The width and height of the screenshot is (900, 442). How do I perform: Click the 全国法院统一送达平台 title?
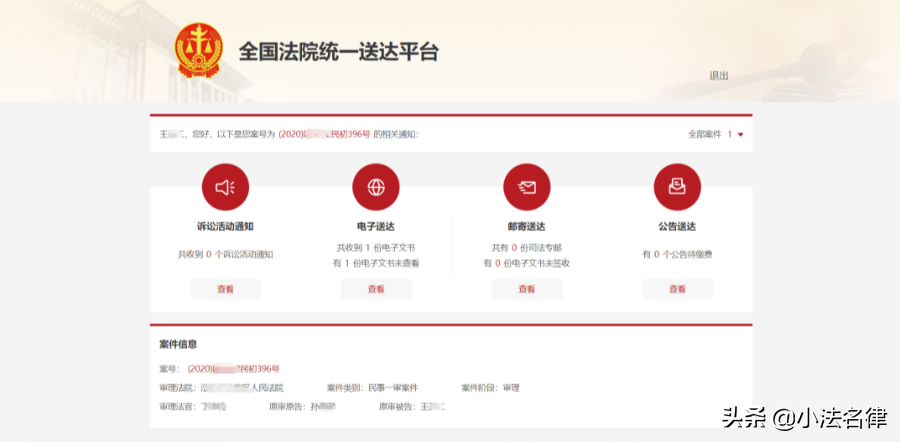click(x=339, y=52)
